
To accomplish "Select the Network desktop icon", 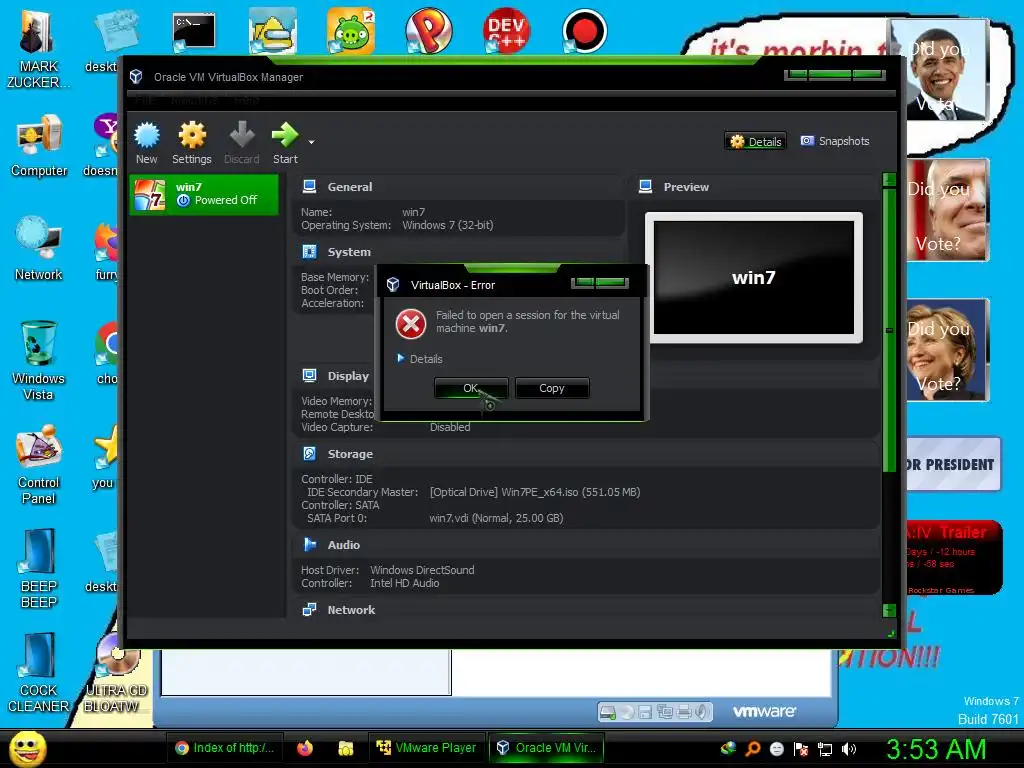I will click(39, 249).
